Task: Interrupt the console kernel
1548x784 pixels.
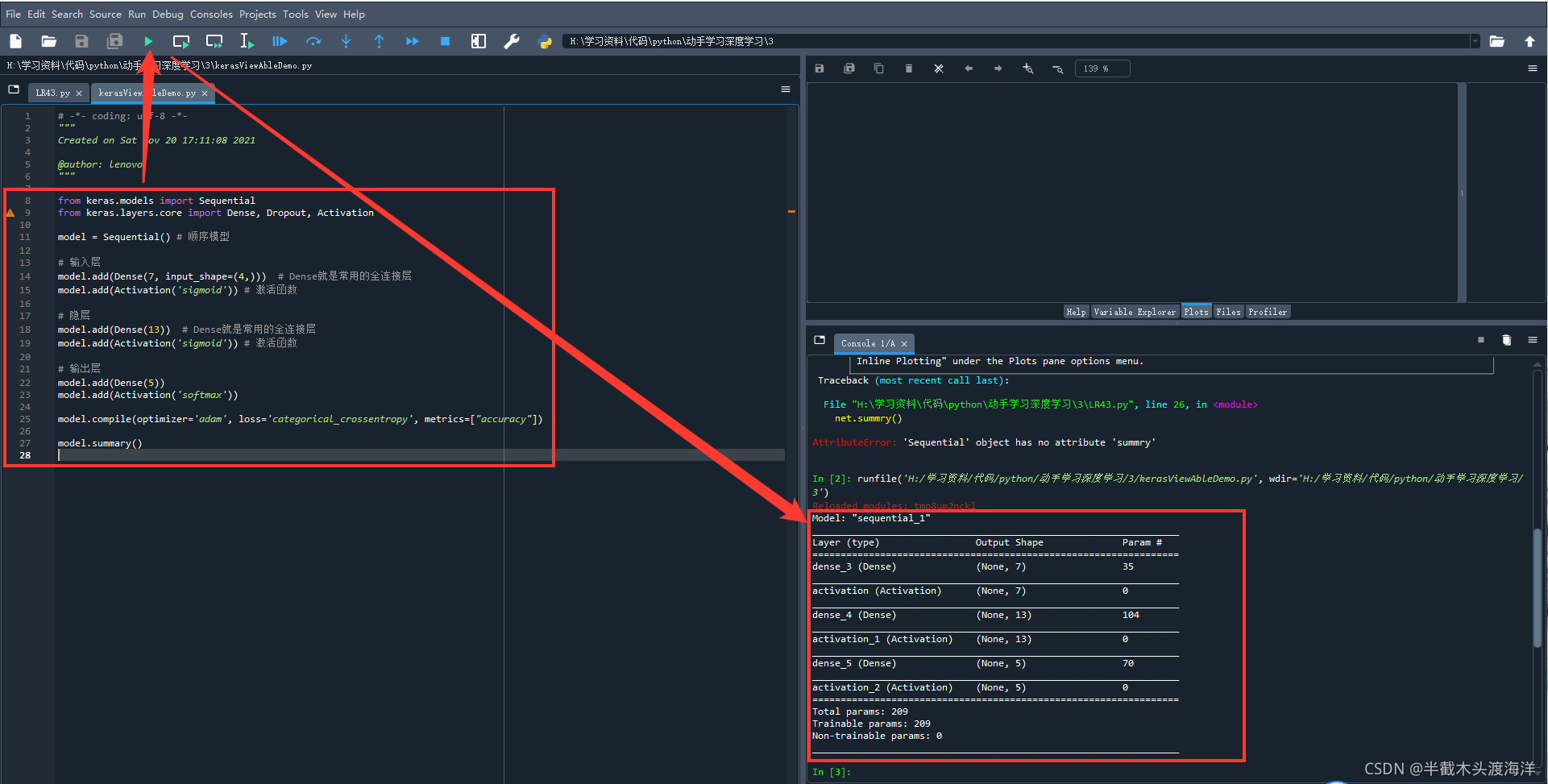Action: pos(1481,340)
